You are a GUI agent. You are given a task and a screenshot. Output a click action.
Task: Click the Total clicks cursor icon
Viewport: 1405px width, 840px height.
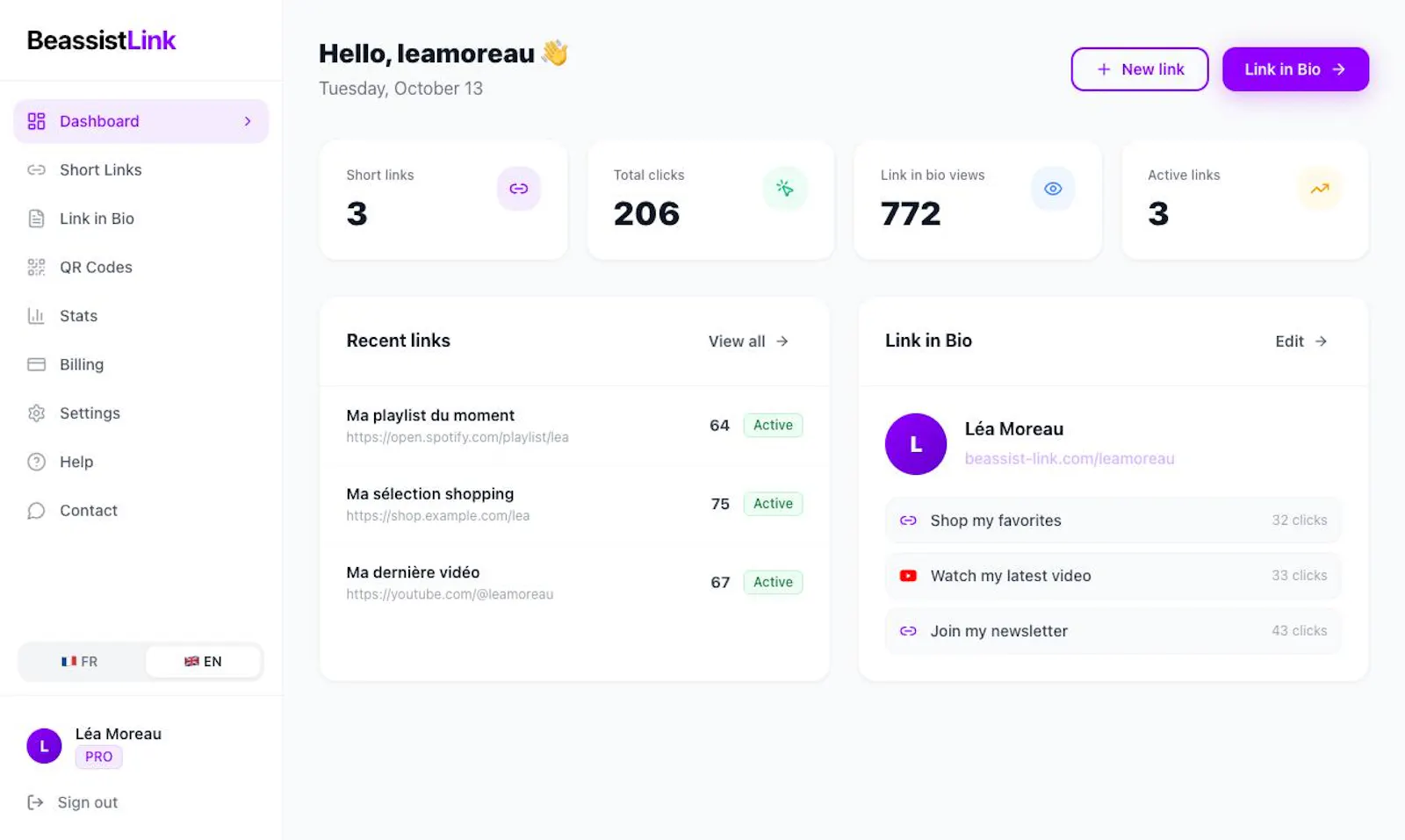(x=785, y=189)
